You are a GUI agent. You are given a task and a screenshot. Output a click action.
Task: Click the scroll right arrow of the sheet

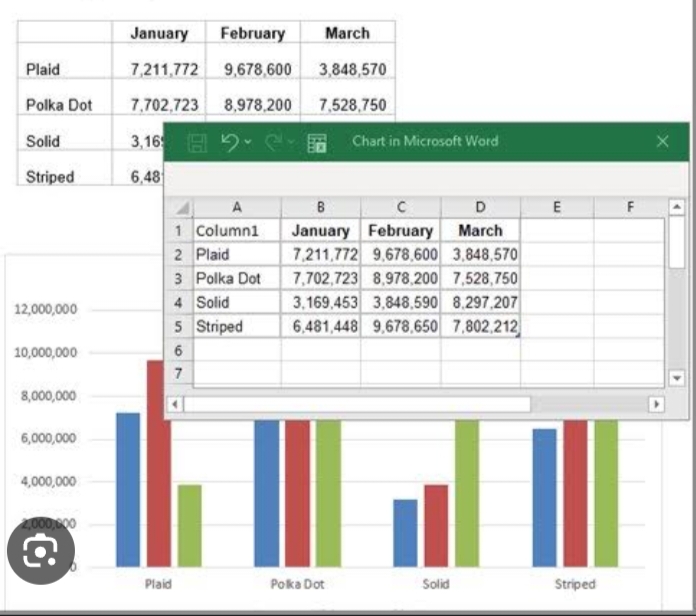point(656,404)
